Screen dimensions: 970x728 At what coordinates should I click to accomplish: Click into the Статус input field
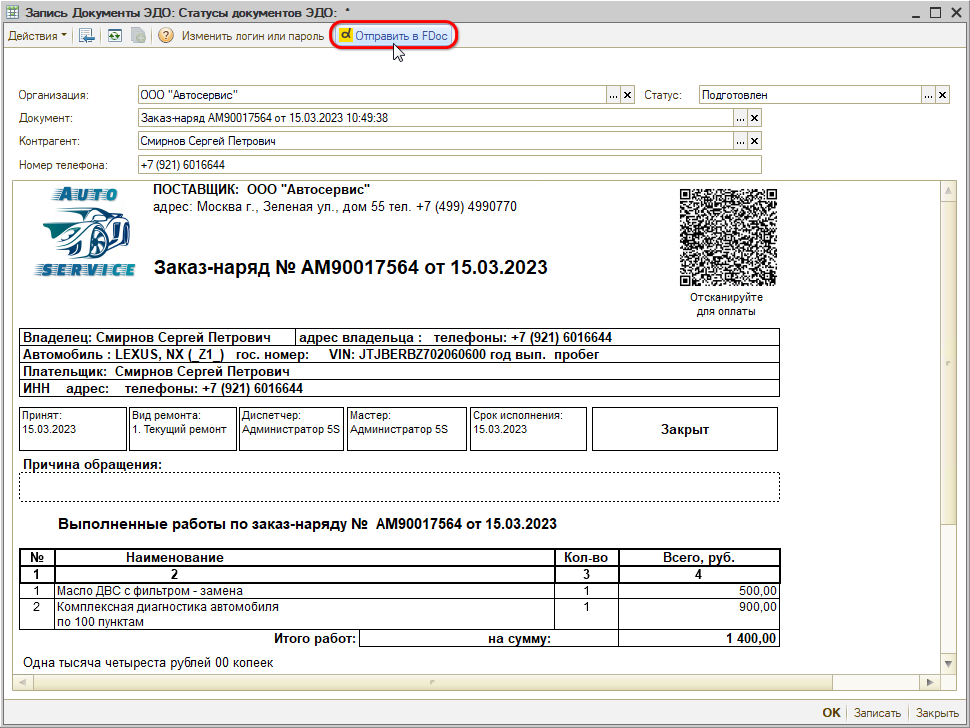(x=810, y=95)
